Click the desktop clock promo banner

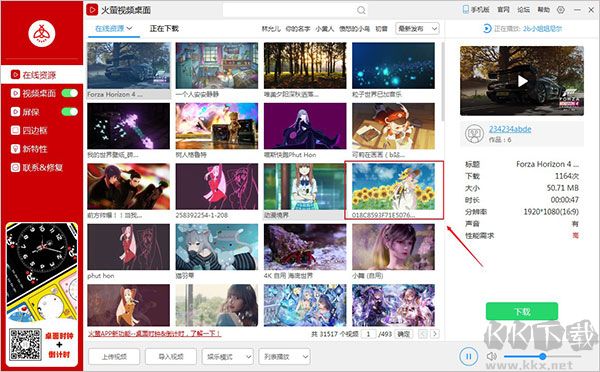point(42,294)
